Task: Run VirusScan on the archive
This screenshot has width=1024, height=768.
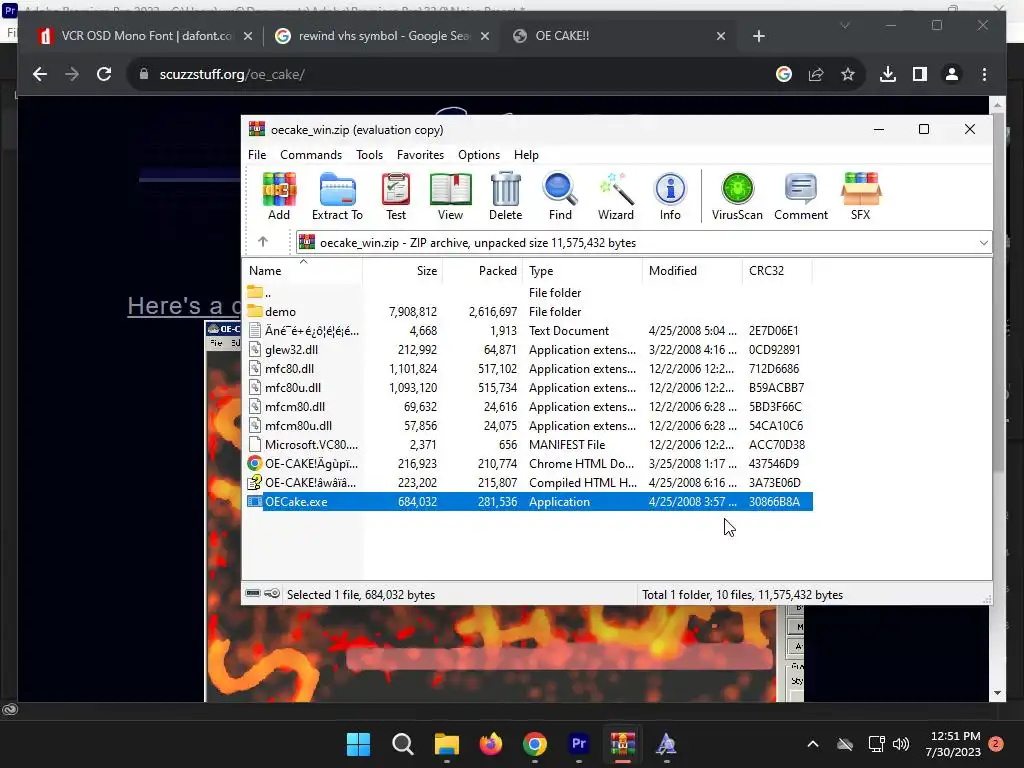Action: [737, 196]
